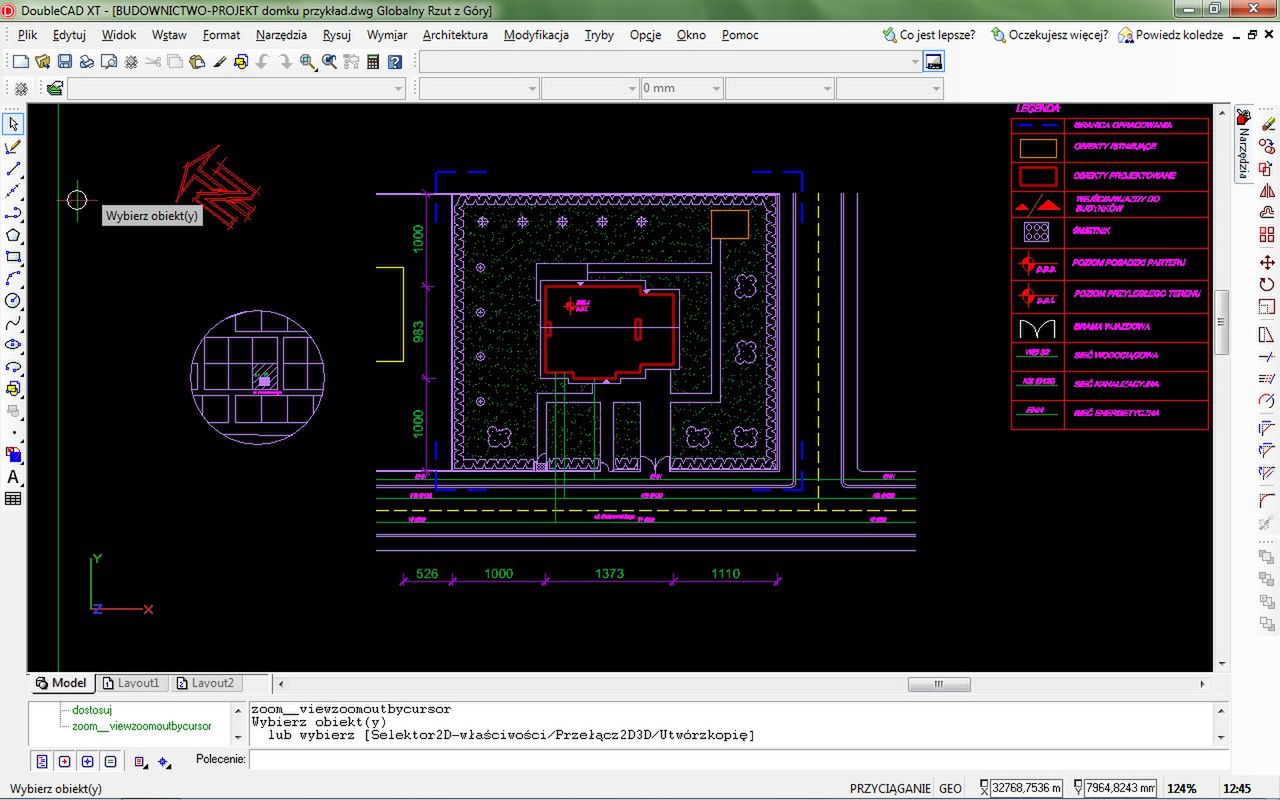The width and height of the screenshot is (1280, 800).
Task: Expand the layer dropdown list
Action: click(x=399, y=88)
